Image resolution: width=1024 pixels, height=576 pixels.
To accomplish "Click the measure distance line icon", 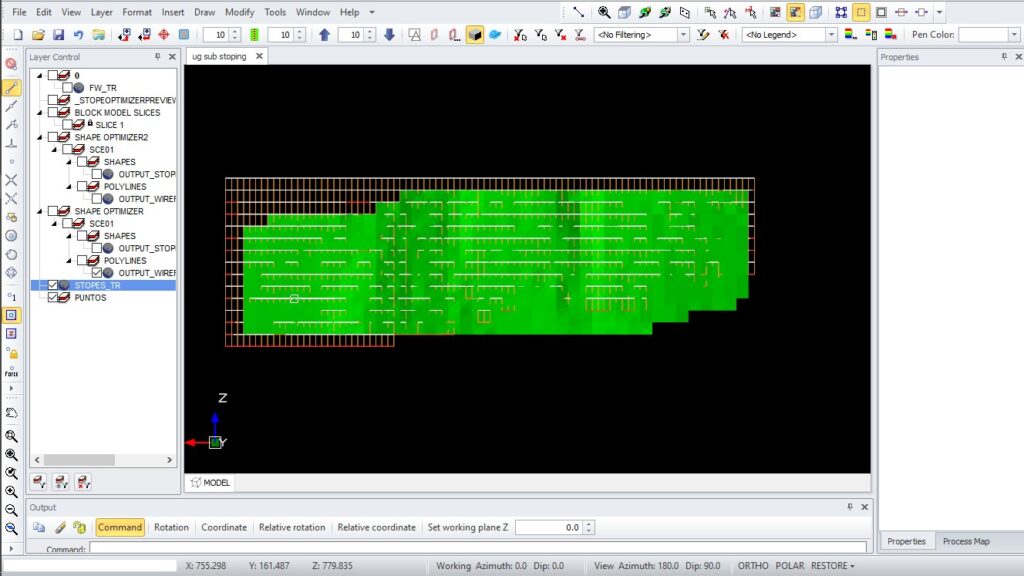I will (578, 13).
